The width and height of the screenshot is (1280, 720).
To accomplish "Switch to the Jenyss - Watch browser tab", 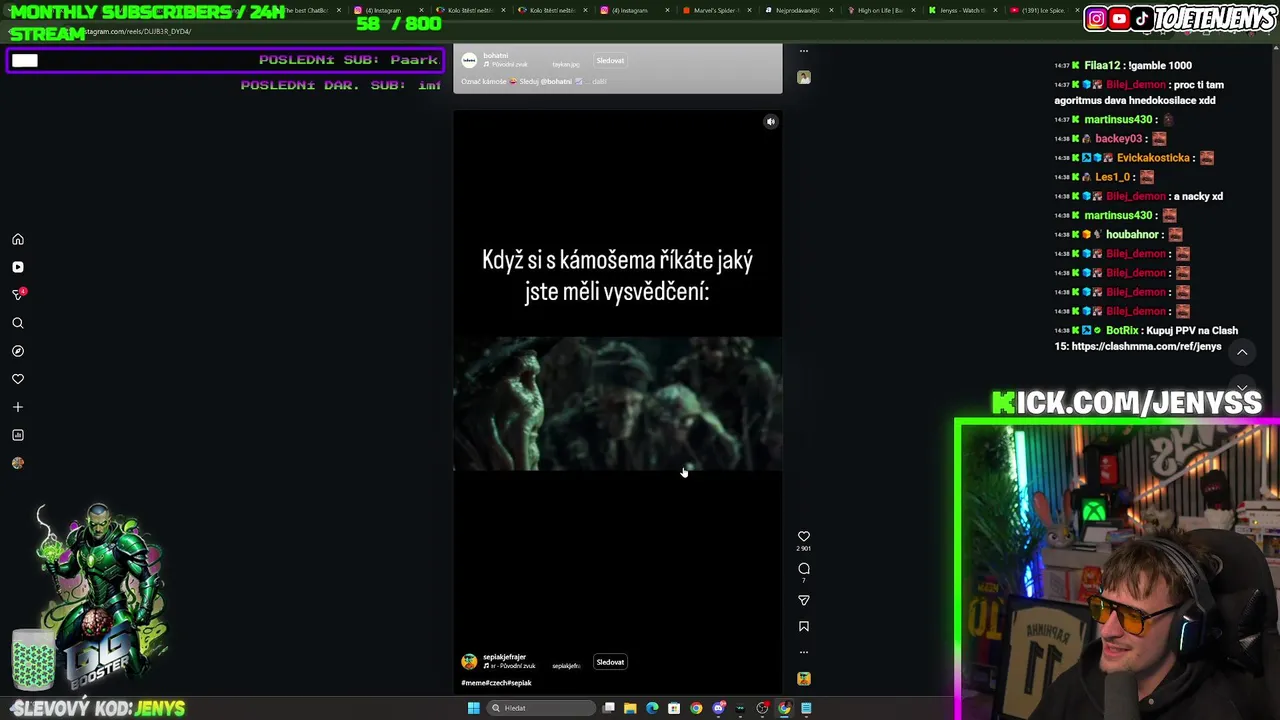I will pyautogui.click(x=962, y=10).
